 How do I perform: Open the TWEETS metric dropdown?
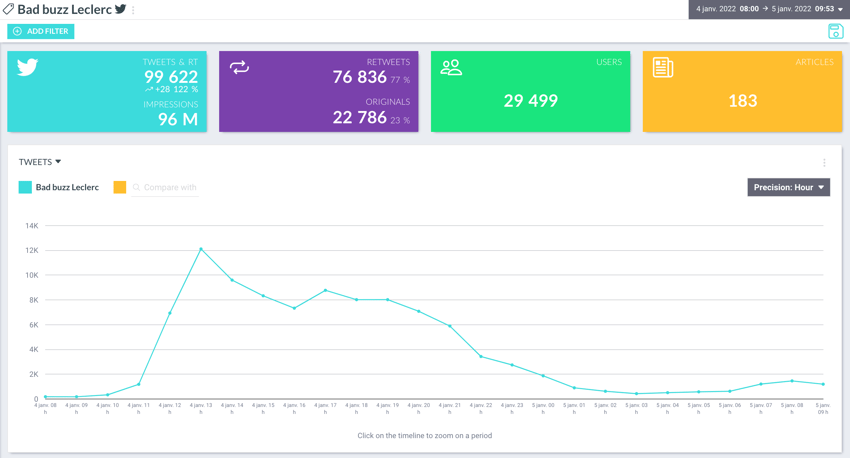click(x=40, y=162)
